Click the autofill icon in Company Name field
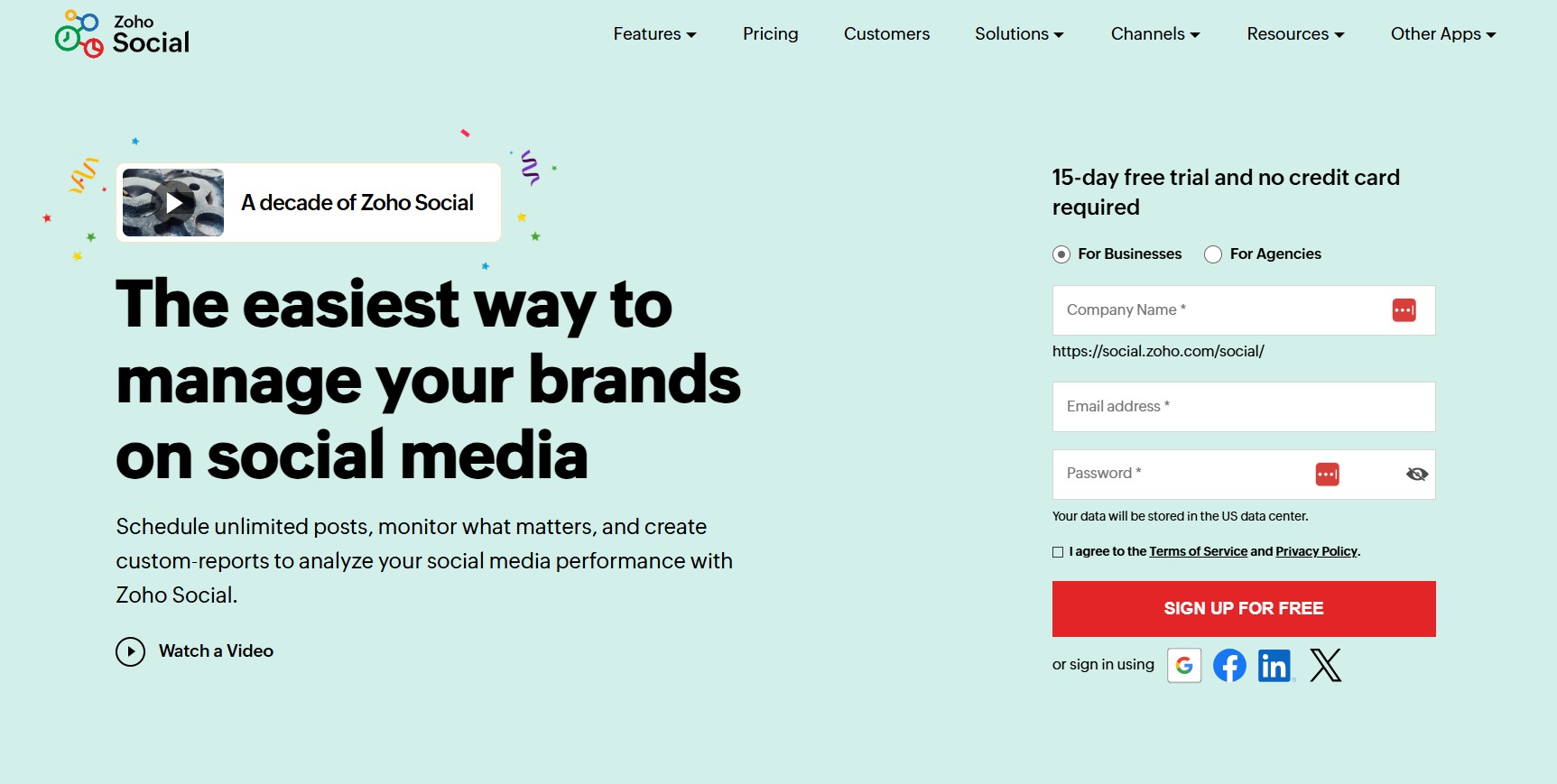This screenshot has width=1557, height=784. pos(1404,309)
